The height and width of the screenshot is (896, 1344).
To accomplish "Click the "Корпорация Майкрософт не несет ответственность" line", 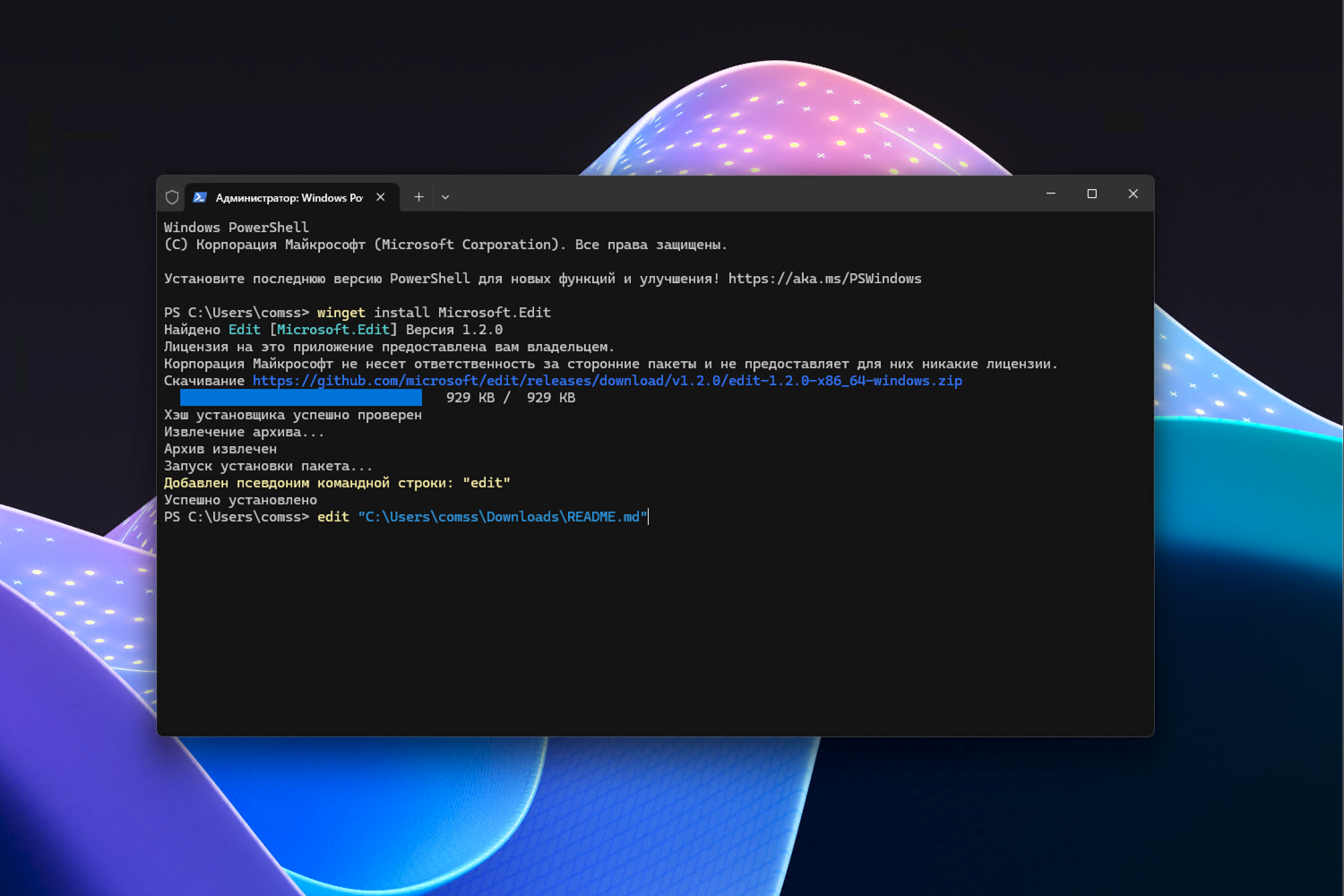I will point(611,364).
